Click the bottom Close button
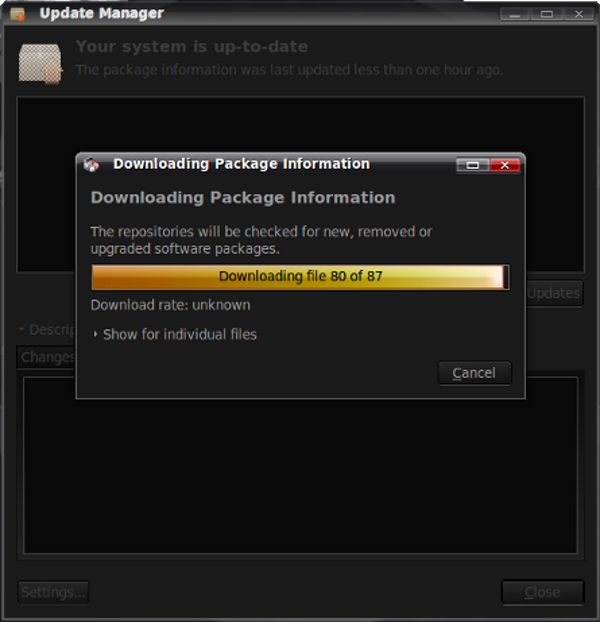This screenshot has height=622, width=600. pos(542,592)
